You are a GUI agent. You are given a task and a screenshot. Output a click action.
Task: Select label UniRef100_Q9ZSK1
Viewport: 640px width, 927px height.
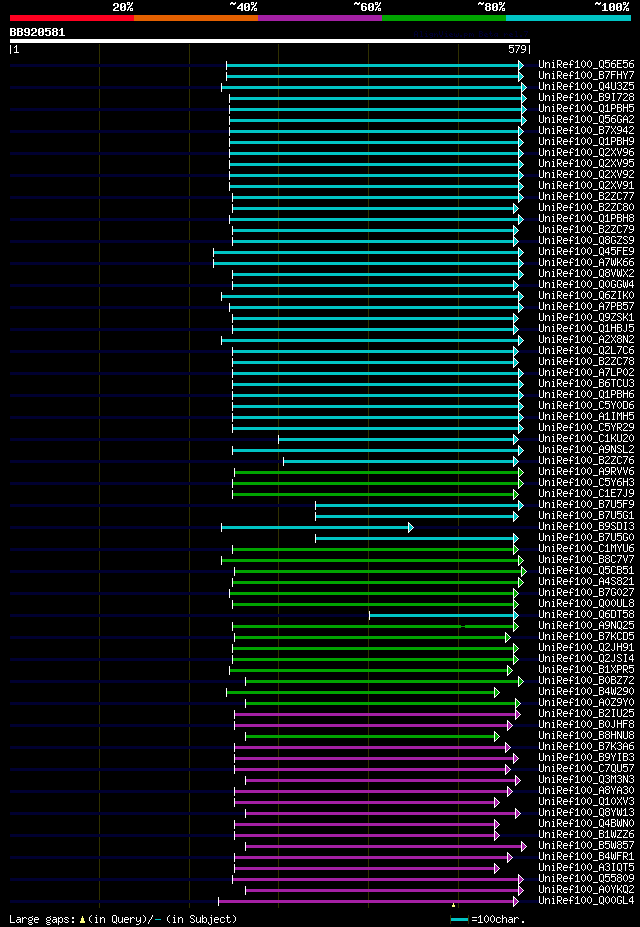click(586, 317)
